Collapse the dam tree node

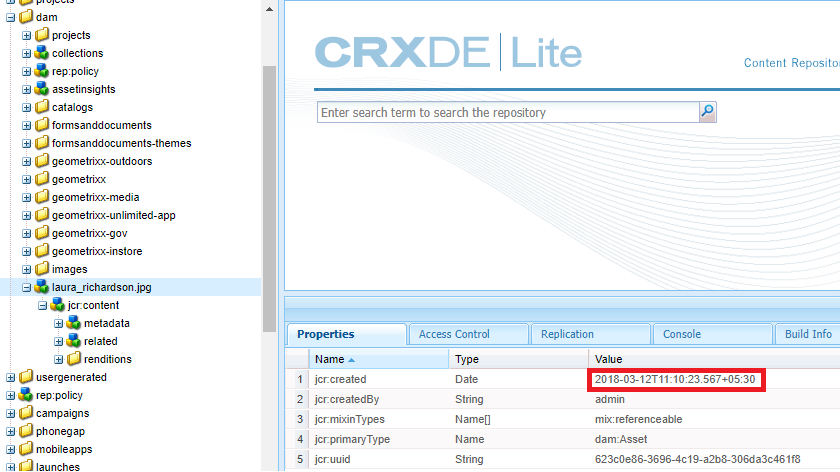11,18
